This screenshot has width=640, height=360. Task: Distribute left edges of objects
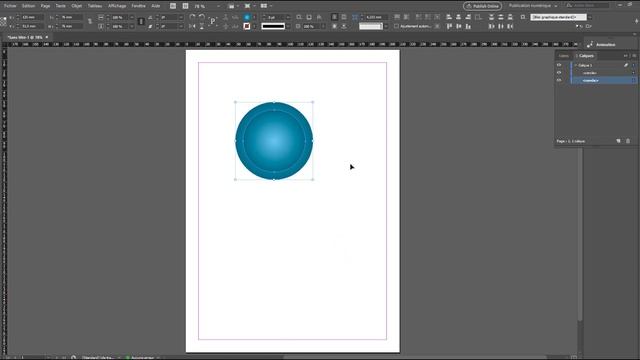(x=491, y=26)
